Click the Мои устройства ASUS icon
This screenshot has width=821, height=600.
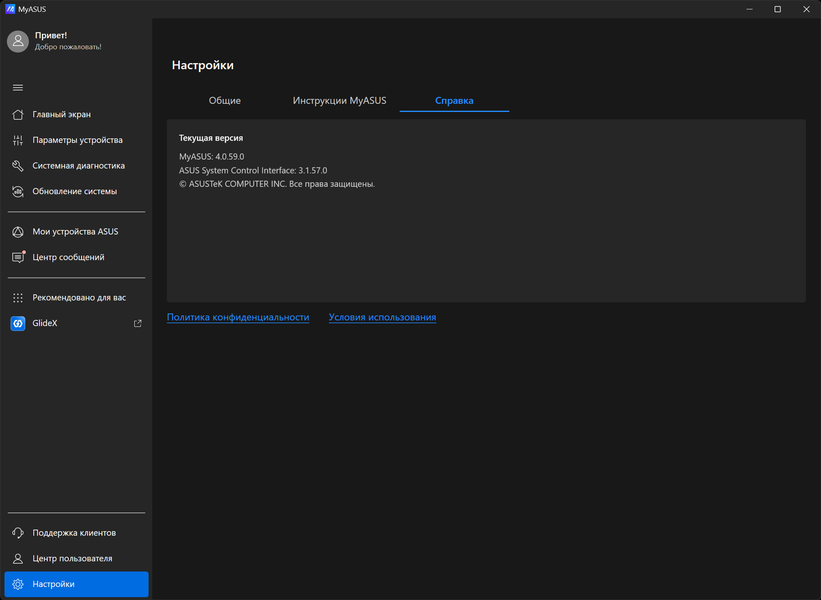click(x=18, y=232)
